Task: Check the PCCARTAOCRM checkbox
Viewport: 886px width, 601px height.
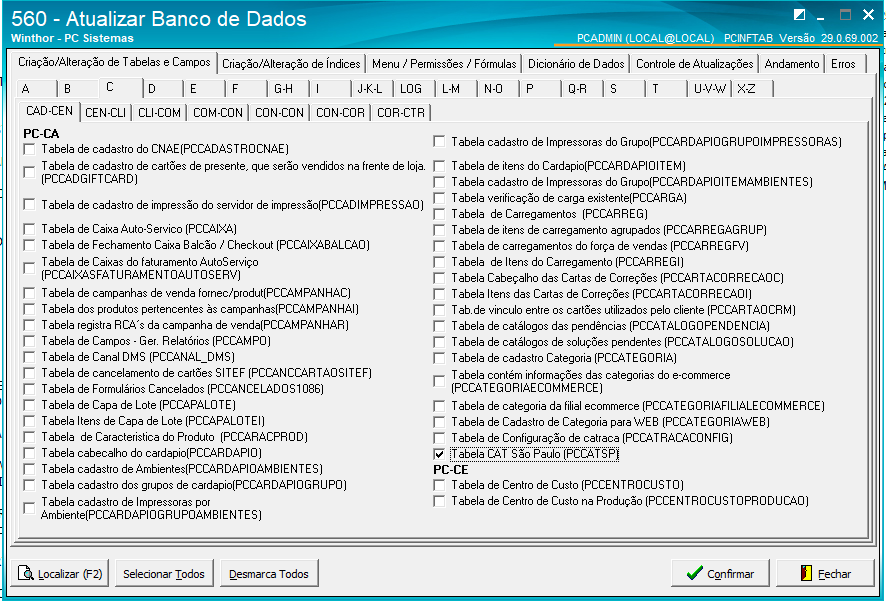Action: point(439,310)
